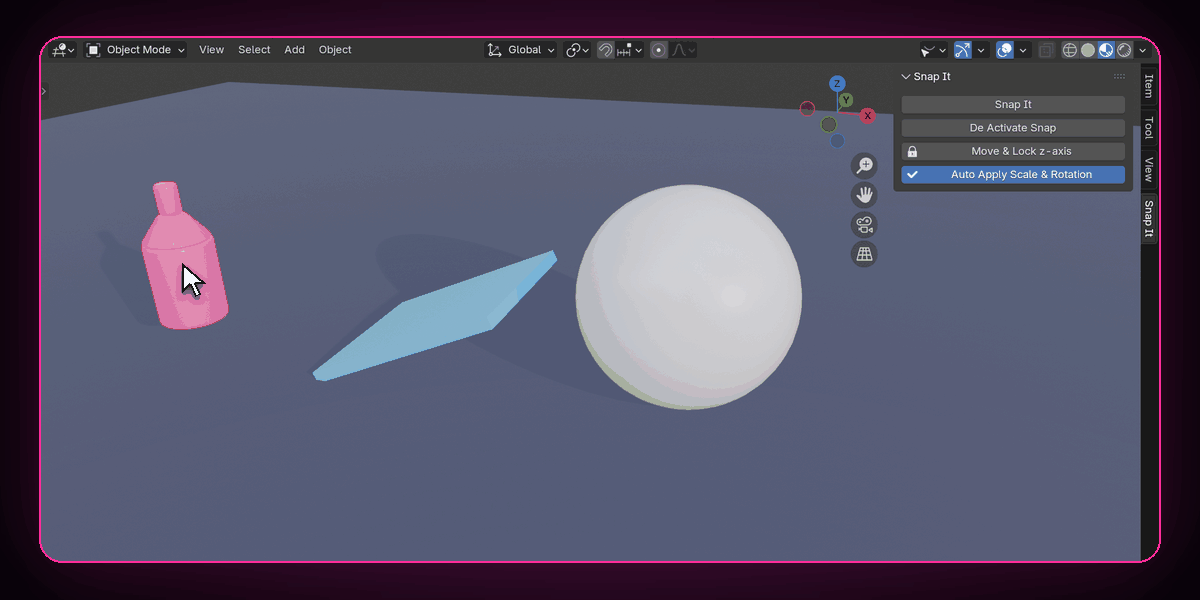Click the Z axis on the navigation gizmo

pos(837,84)
